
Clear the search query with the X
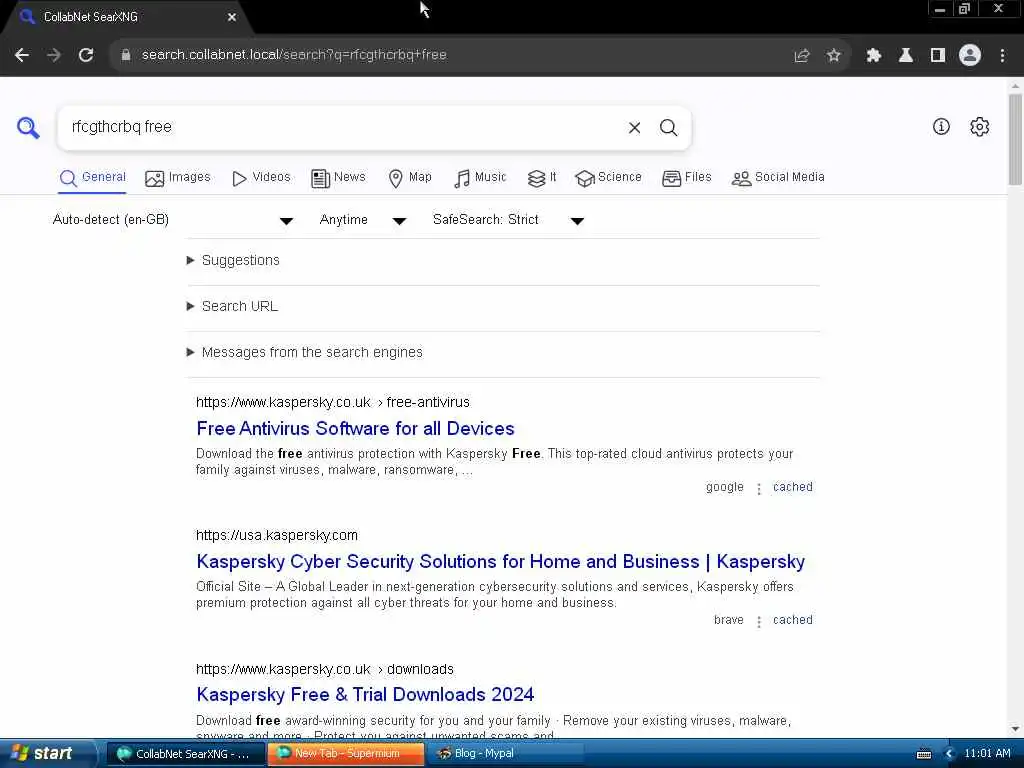tap(634, 128)
